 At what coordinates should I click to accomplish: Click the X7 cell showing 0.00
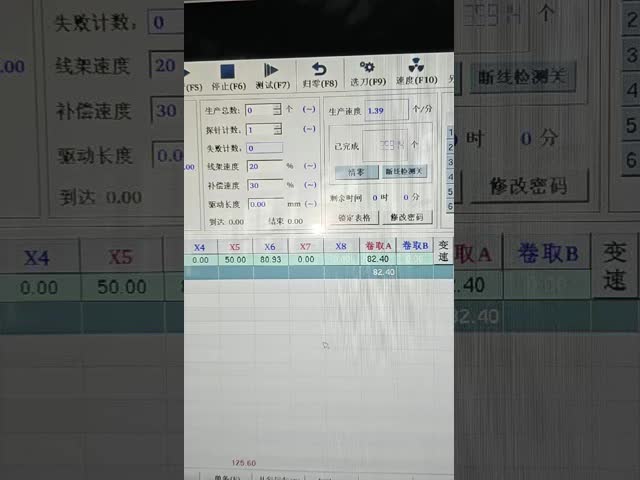click(306, 259)
